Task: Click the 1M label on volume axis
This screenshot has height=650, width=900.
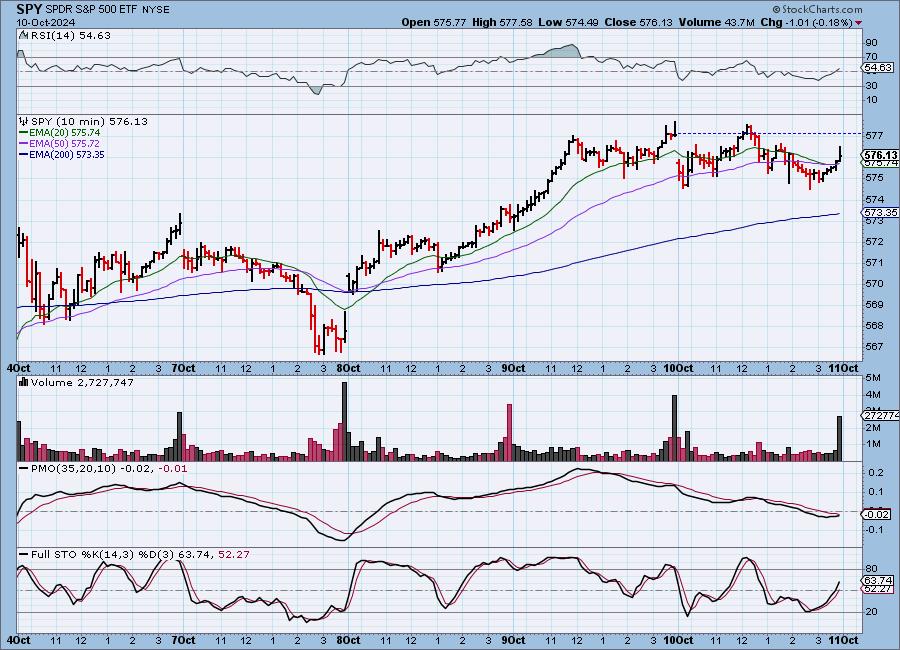Action: click(x=873, y=443)
